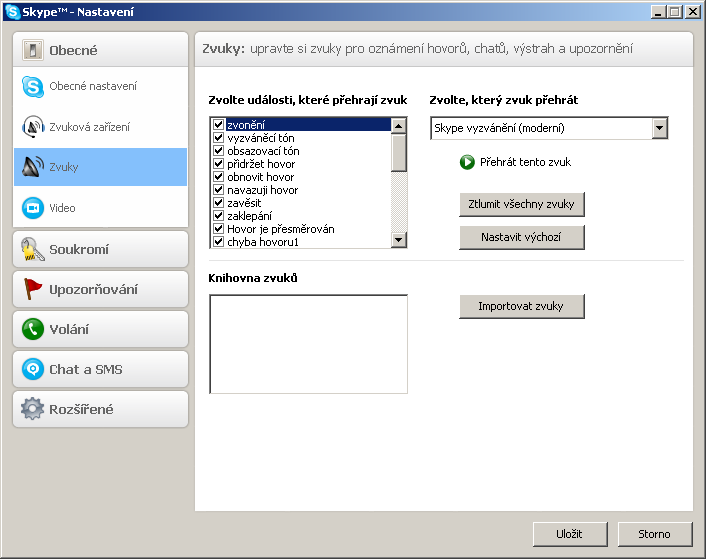This screenshot has width=706, height=559.
Task: Expand the Volání section
Action: pyautogui.click(x=100, y=329)
